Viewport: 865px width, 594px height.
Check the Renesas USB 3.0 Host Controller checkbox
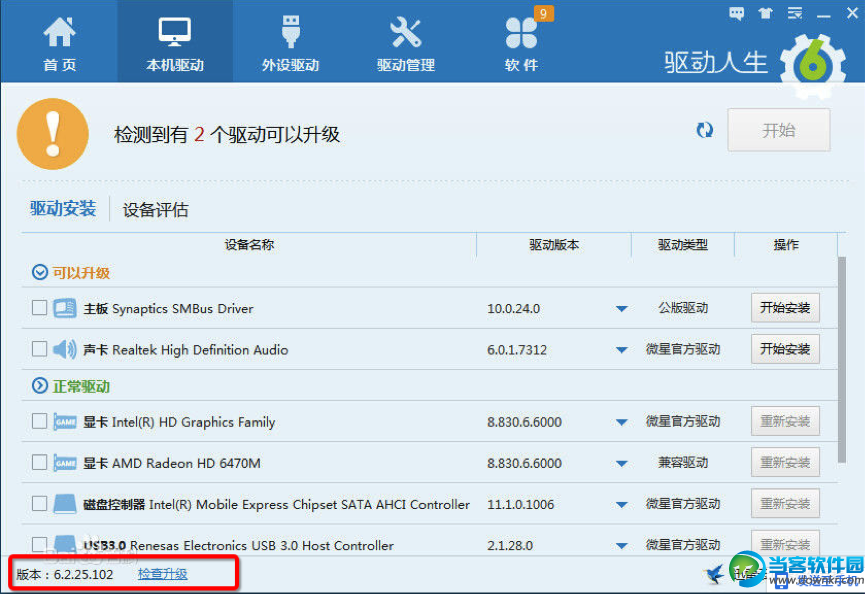(39, 544)
